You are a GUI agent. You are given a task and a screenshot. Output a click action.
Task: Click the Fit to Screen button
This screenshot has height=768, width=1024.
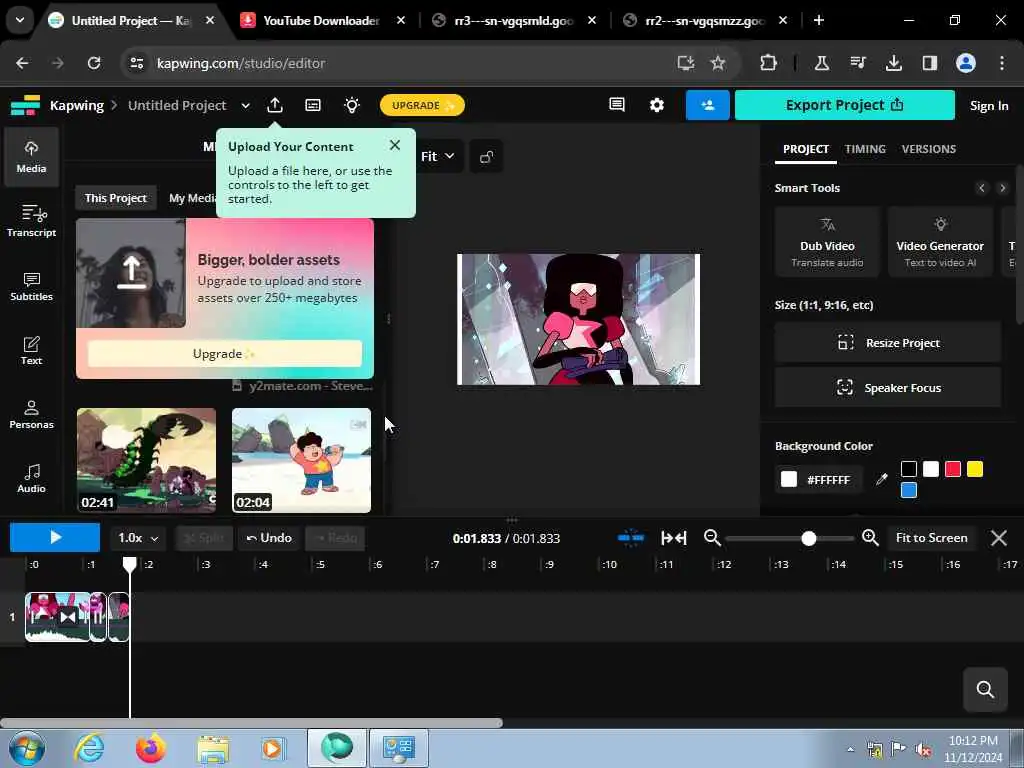click(x=931, y=537)
